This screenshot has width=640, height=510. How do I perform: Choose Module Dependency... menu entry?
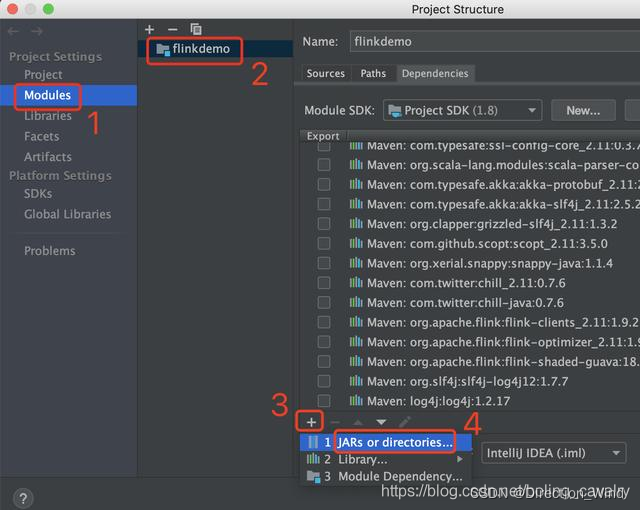coord(386,476)
